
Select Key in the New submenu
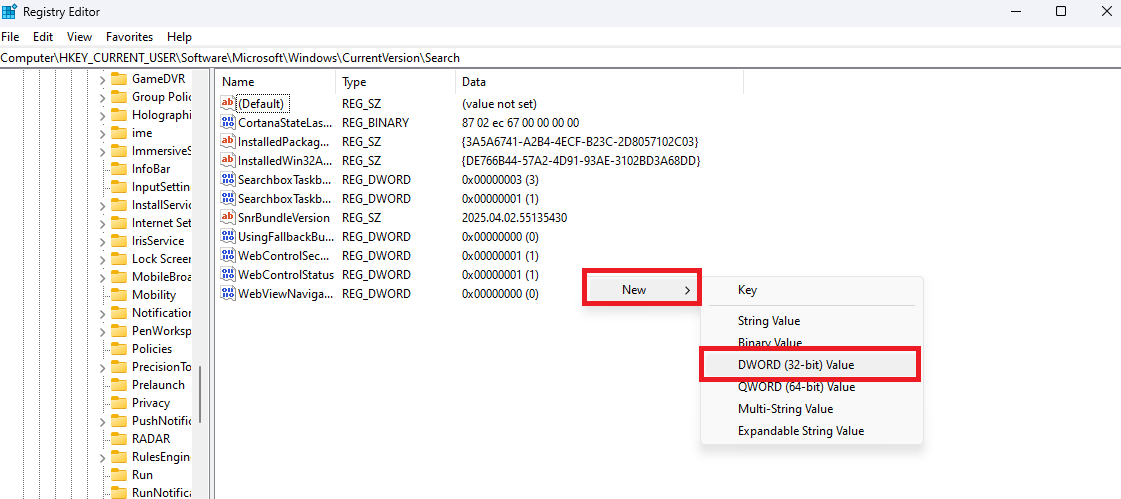(747, 290)
